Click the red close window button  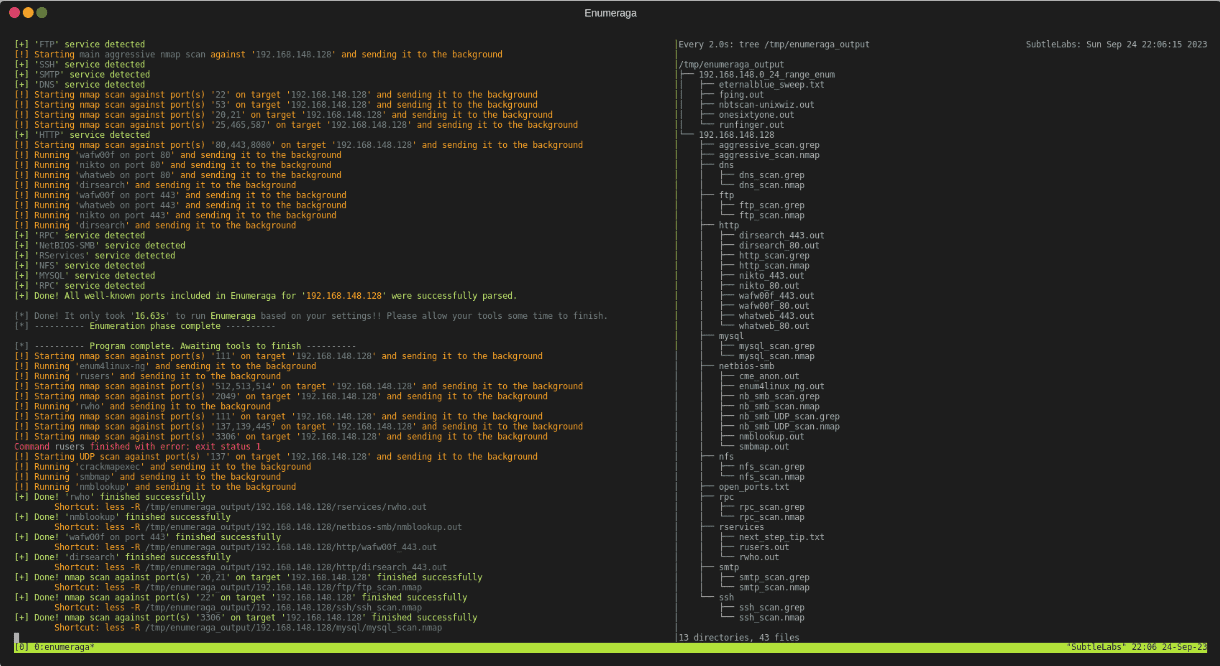click(x=15, y=12)
